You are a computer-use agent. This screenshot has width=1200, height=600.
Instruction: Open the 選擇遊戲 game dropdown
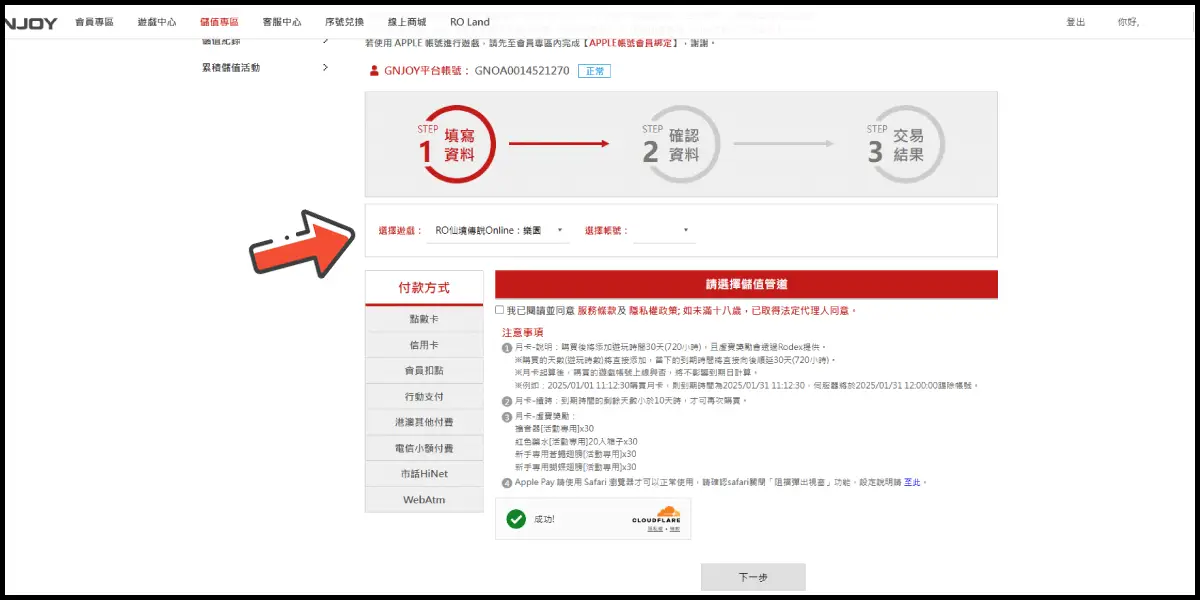tap(499, 231)
